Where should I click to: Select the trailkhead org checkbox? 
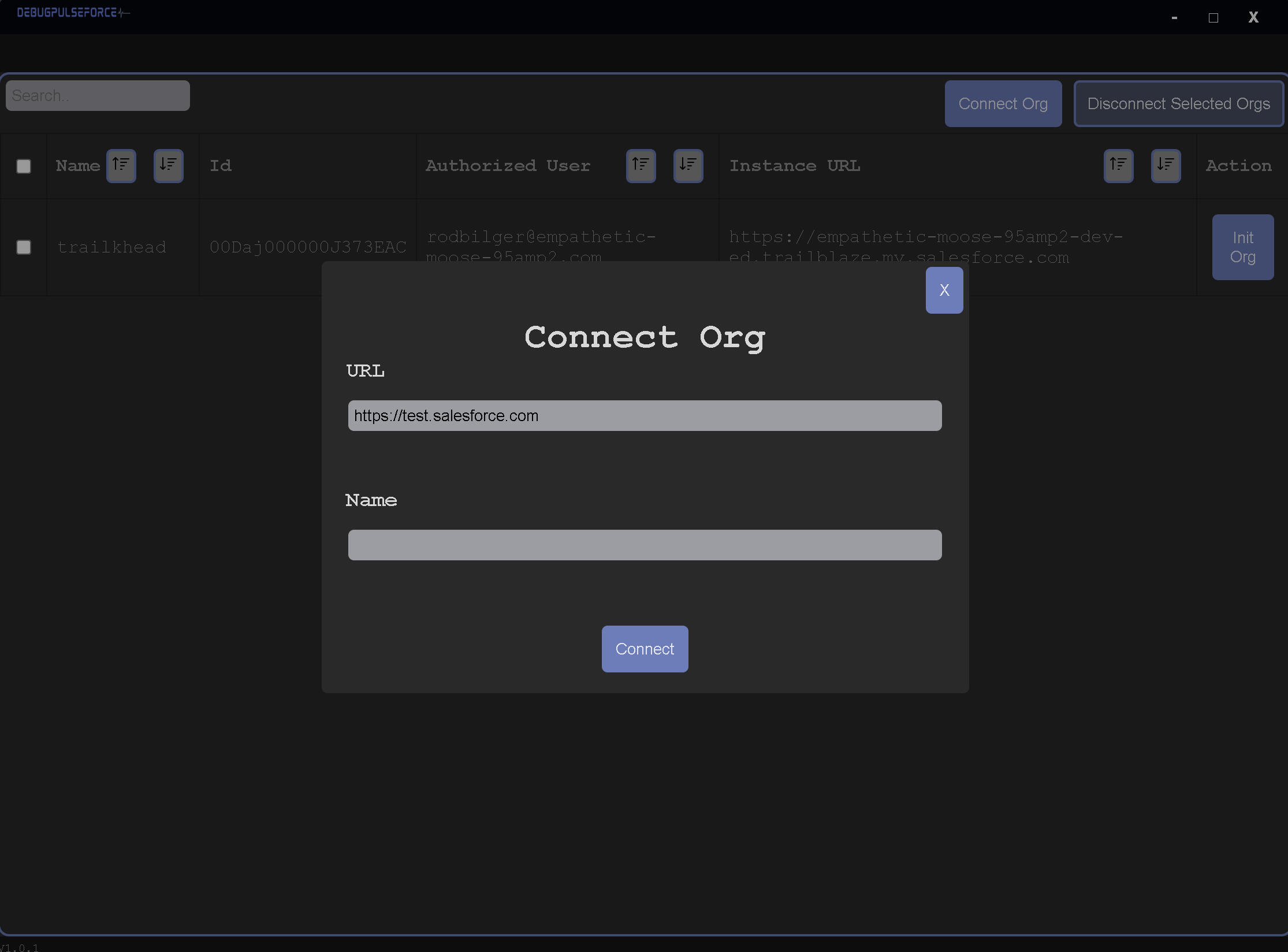coord(24,247)
